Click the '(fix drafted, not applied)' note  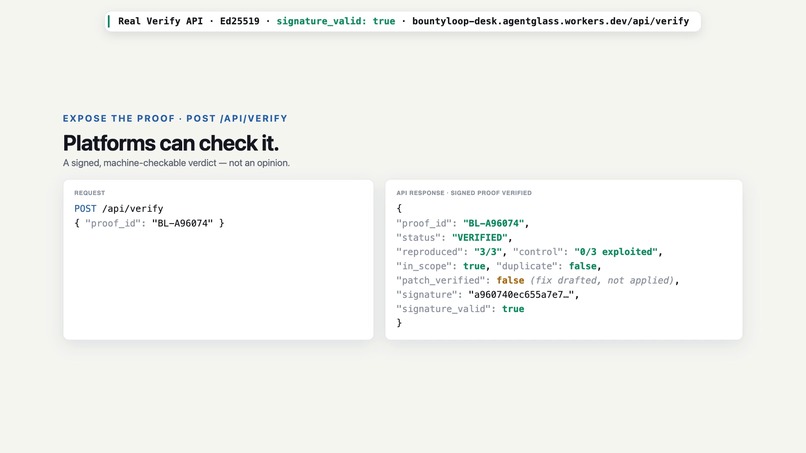click(x=602, y=280)
